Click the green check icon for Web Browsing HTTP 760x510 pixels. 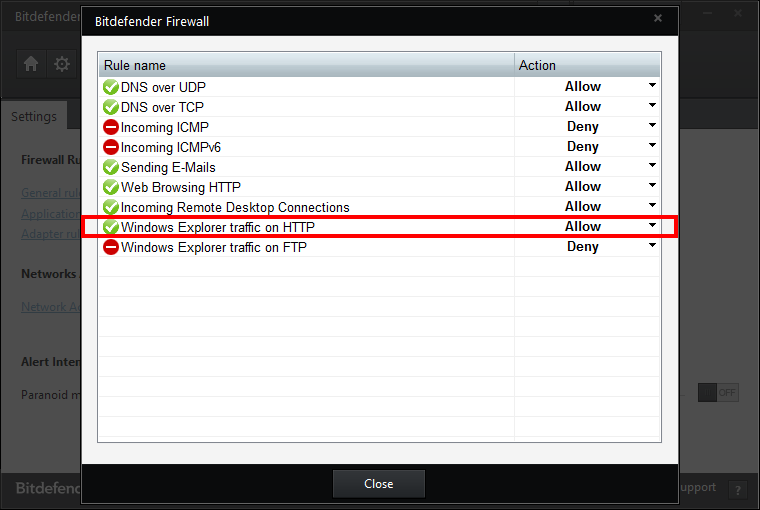pyautogui.click(x=110, y=187)
